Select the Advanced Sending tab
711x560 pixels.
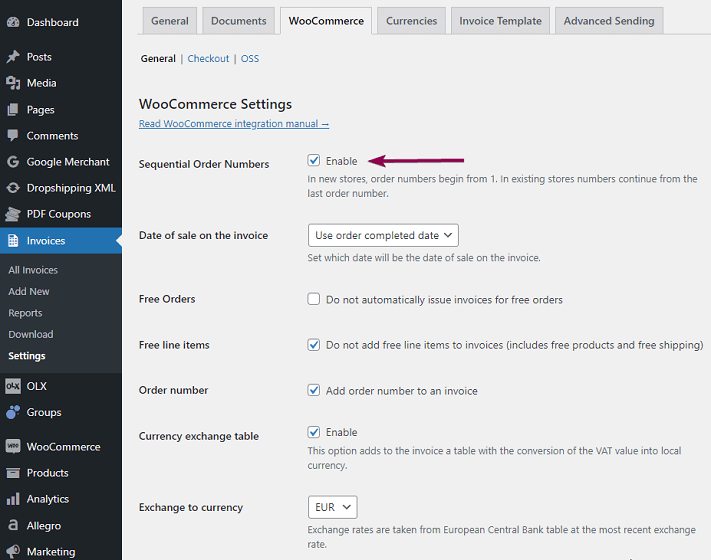(x=608, y=21)
